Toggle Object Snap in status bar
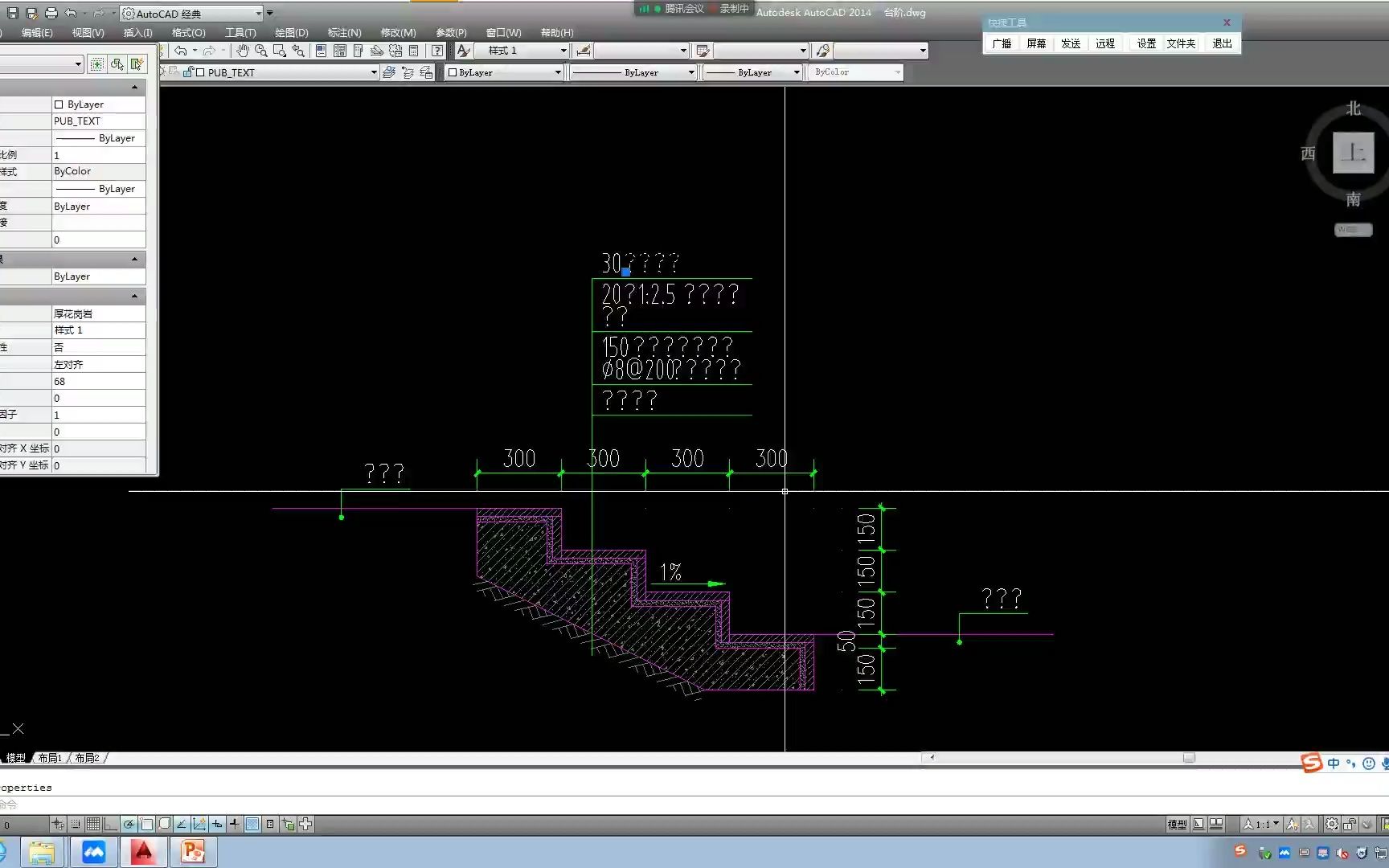1389x868 pixels. click(146, 824)
